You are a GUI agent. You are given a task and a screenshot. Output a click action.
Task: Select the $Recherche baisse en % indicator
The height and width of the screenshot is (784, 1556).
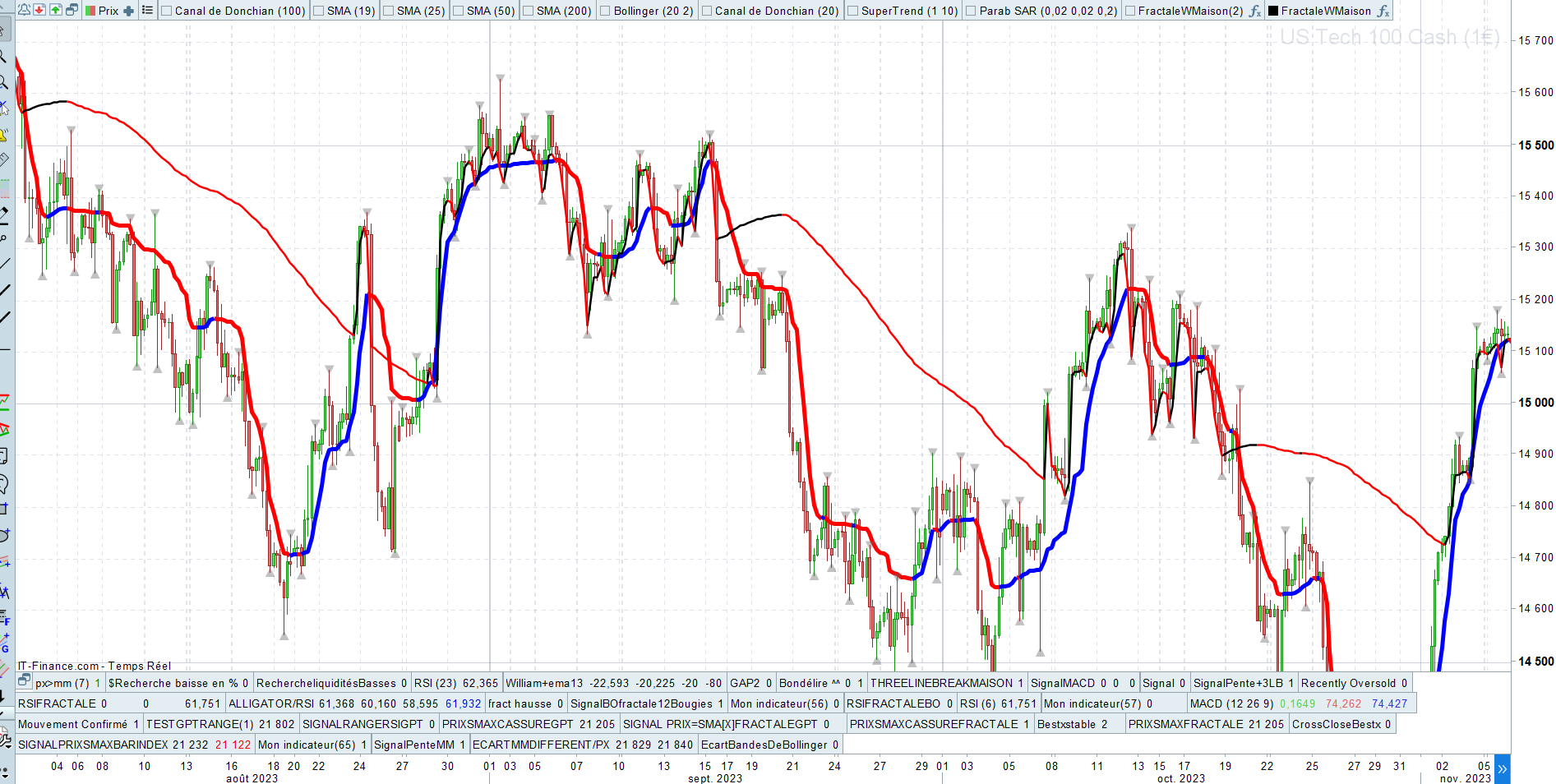(x=173, y=683)
